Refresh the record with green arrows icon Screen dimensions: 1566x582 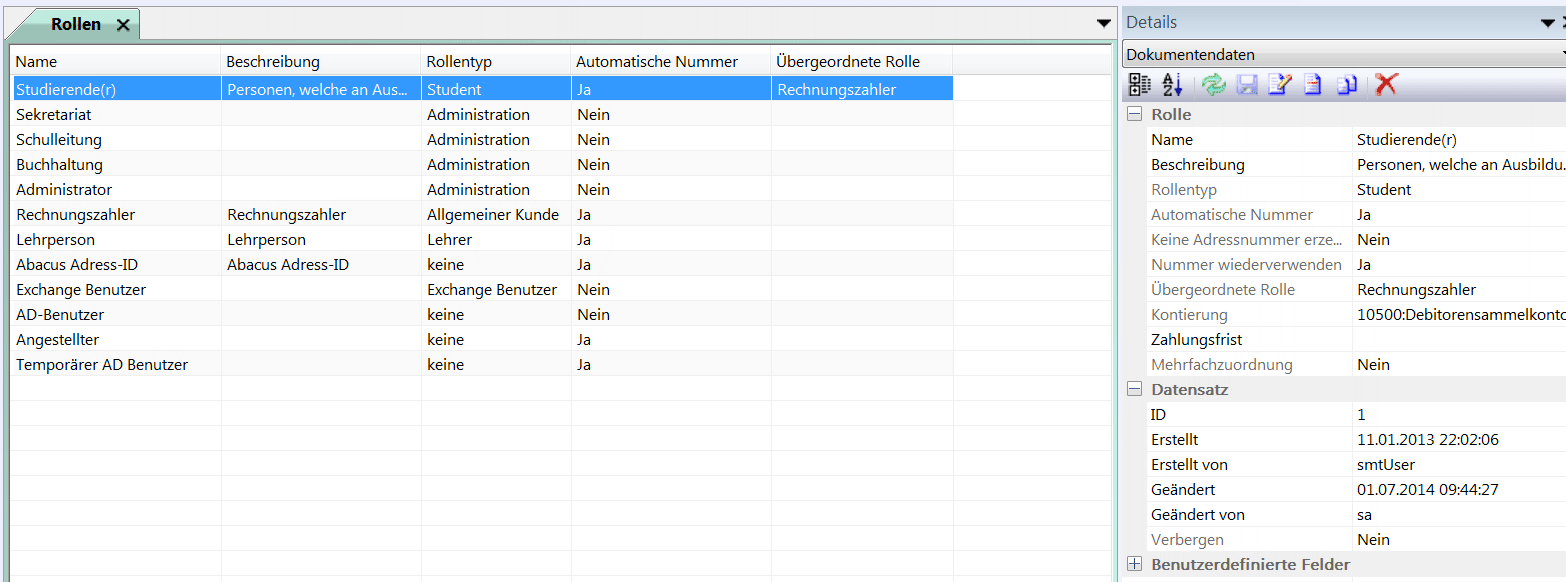[x=1213, y=85]
